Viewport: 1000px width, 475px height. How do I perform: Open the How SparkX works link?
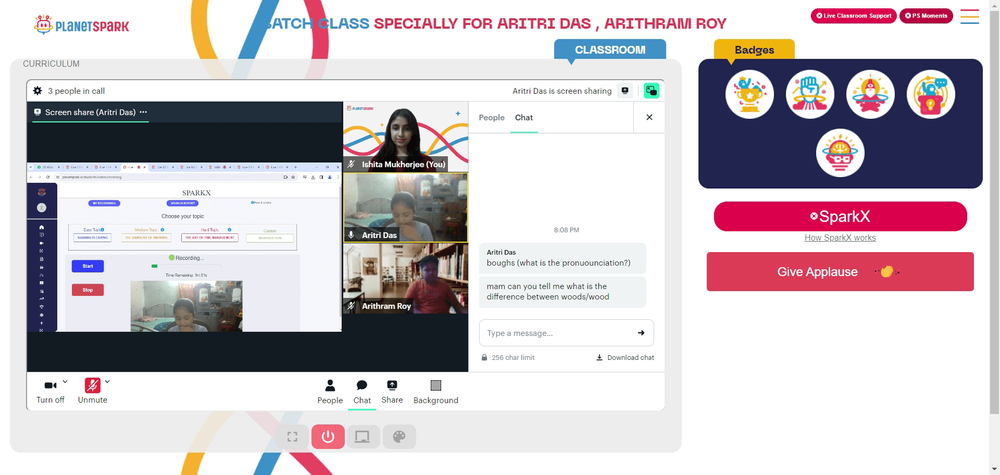point(840,238)
